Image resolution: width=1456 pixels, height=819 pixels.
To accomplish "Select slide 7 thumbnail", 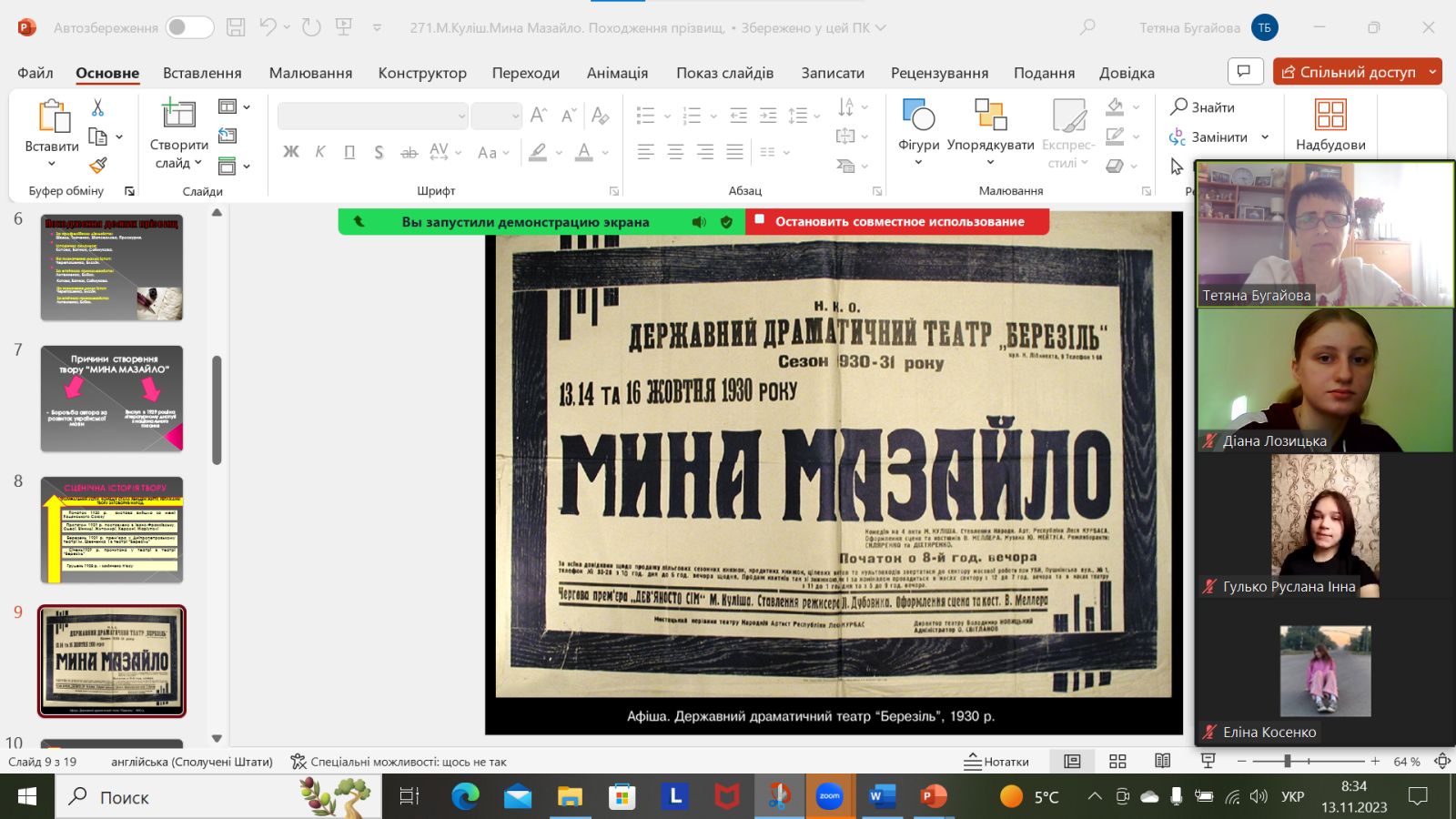I will [111, 399].
